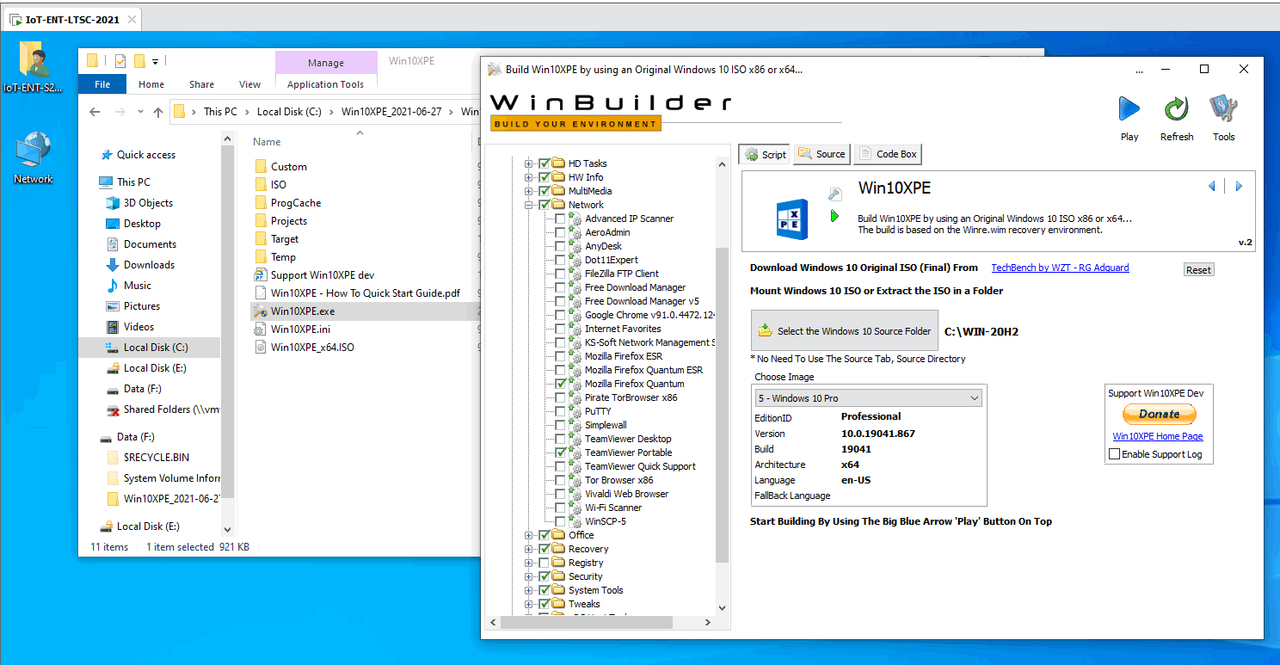The height and width of the screenshot is (665, 1280).
Task: Select 3D Objects in Explorer navigation pane
Action: 148,203
